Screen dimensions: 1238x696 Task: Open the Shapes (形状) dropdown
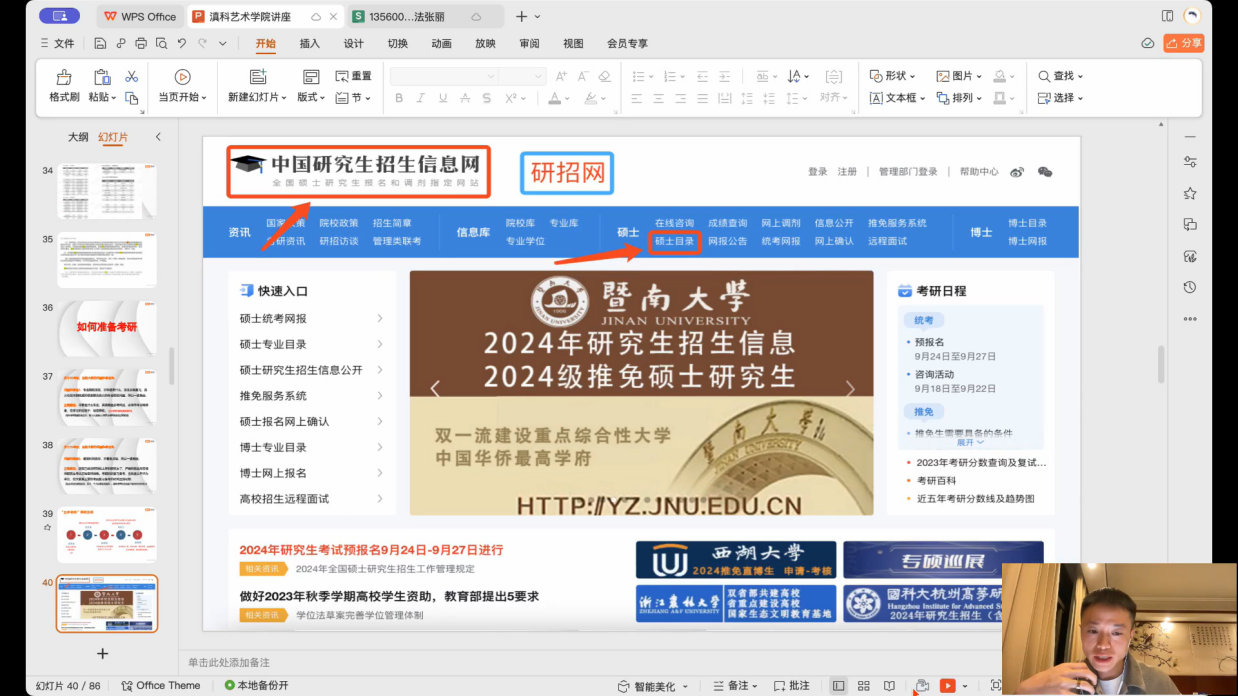coord(893,76)
